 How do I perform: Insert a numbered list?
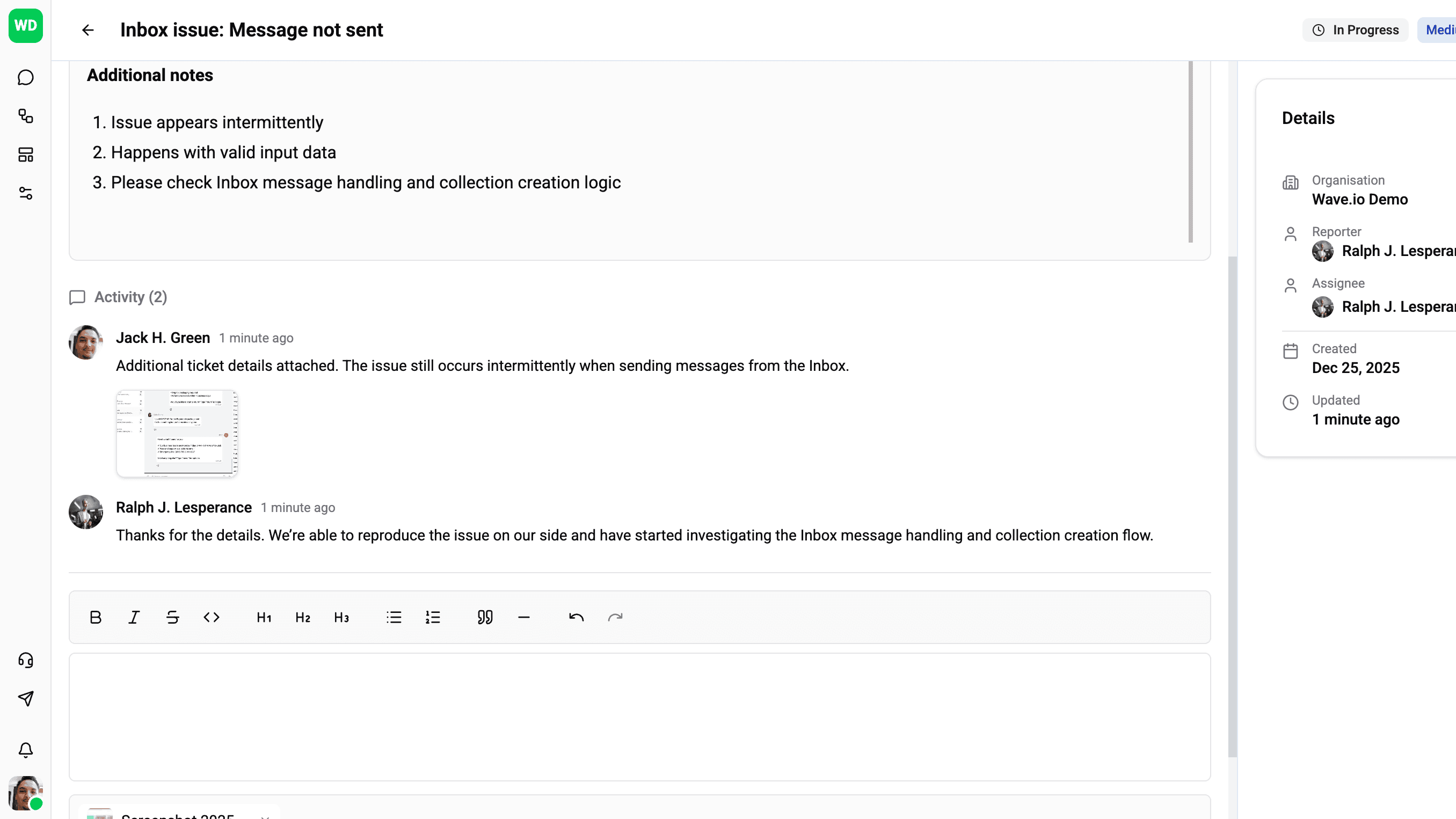pyautogui.click(x=433, y=617)
